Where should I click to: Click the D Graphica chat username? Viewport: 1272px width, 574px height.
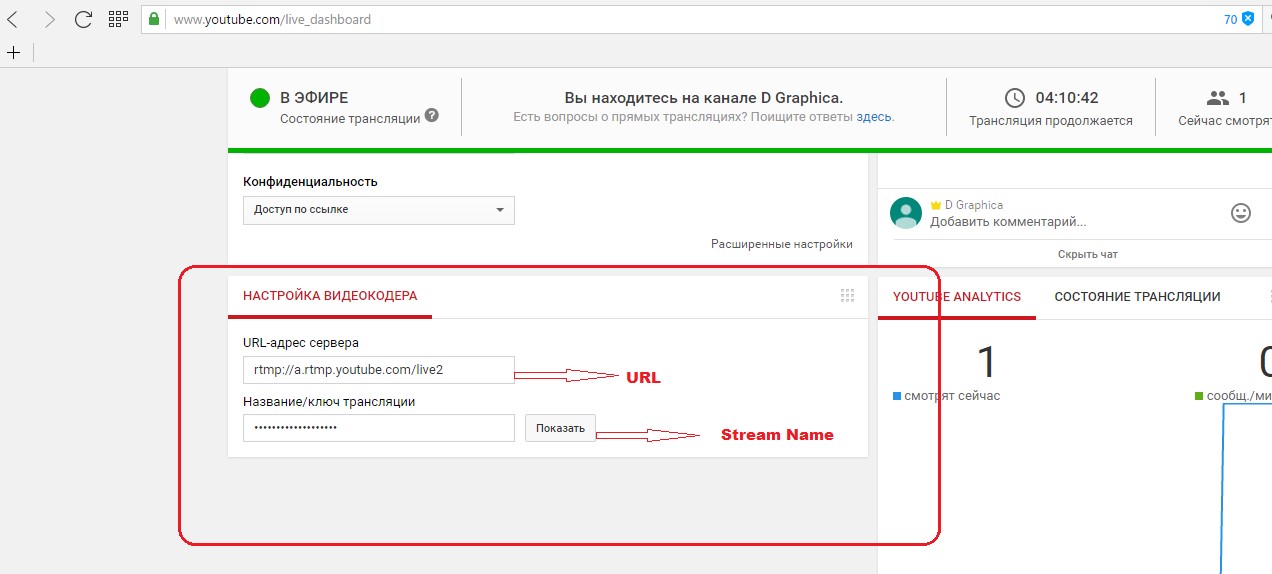tap(973, 205)
